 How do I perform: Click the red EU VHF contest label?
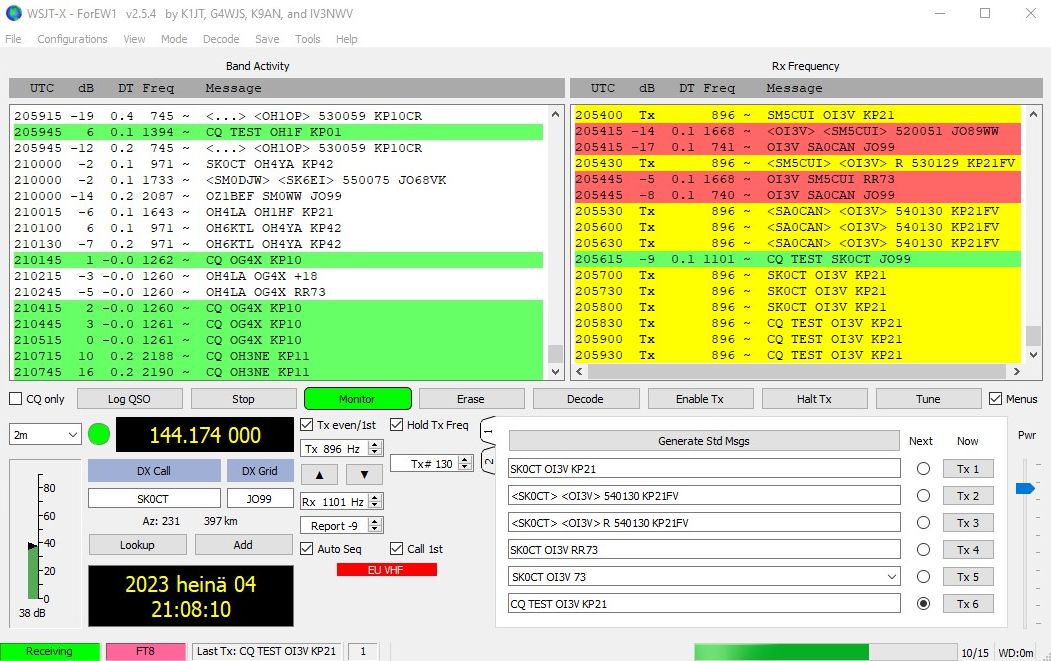(x=386, y=570)
